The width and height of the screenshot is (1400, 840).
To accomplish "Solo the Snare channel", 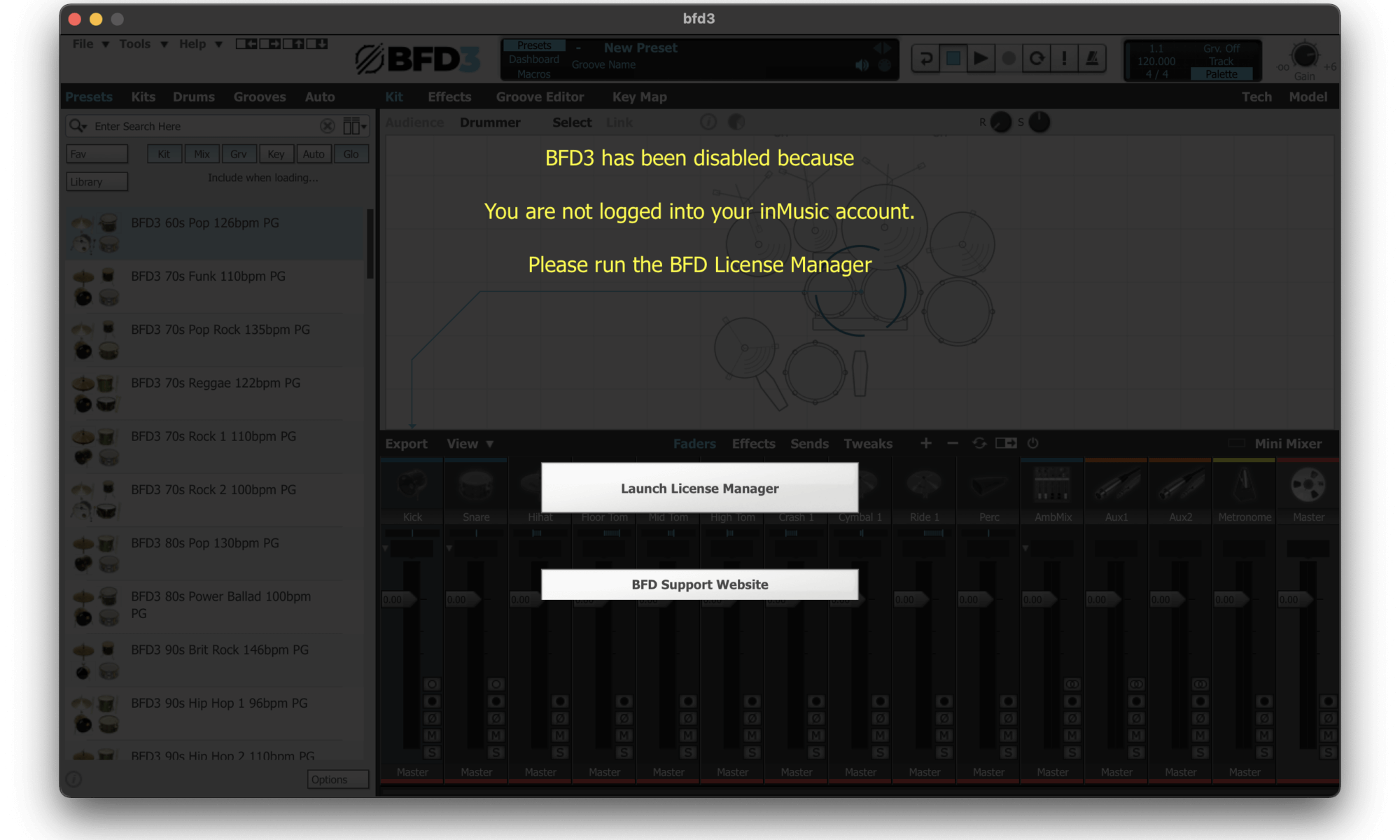I will coord(496,752).
